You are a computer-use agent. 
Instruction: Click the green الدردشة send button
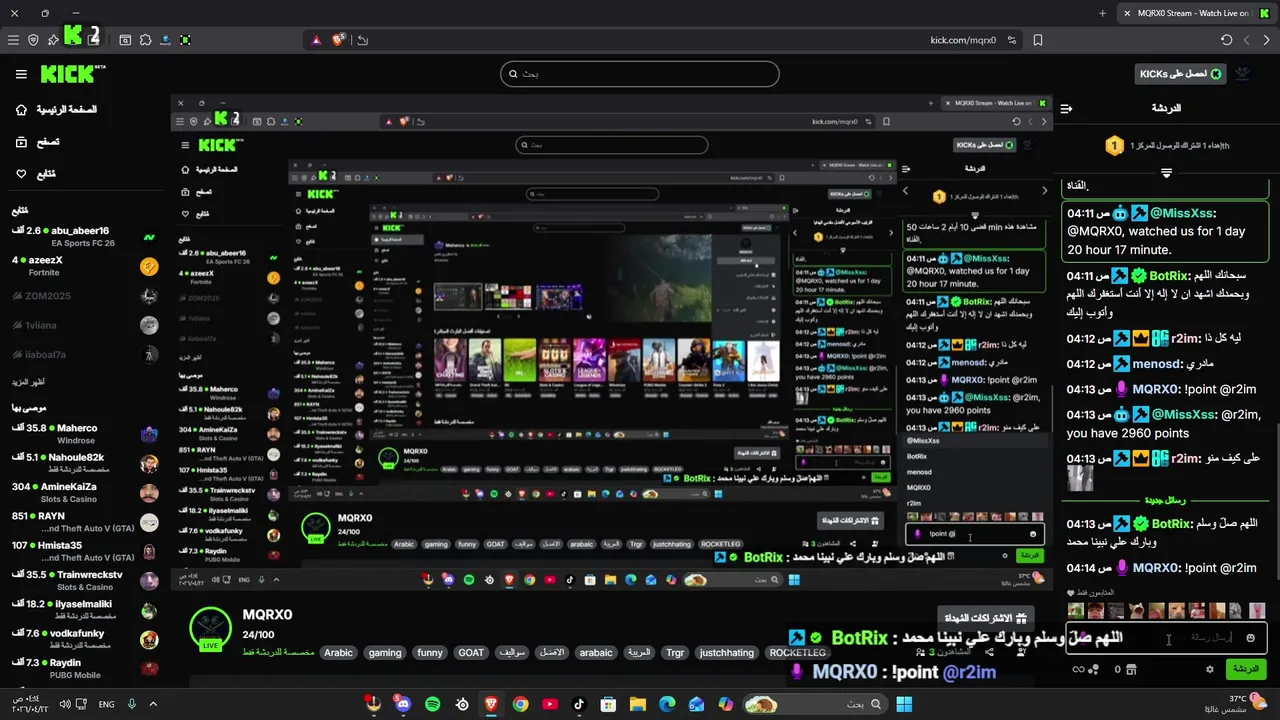click(1245, 669)
